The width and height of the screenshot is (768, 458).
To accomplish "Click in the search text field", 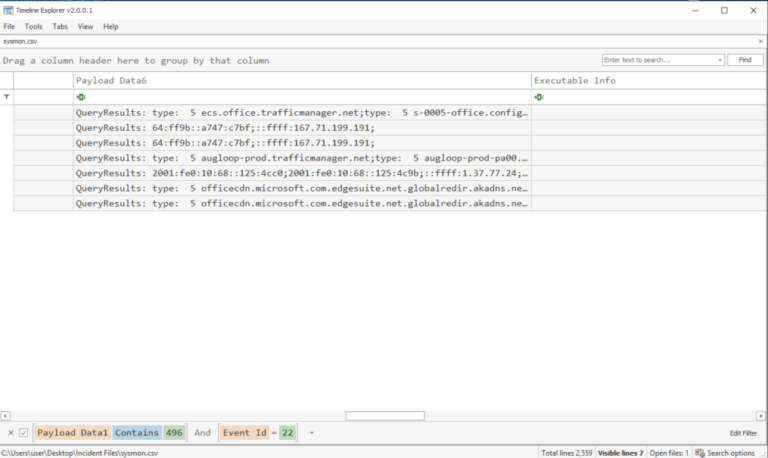I will 658,60.
